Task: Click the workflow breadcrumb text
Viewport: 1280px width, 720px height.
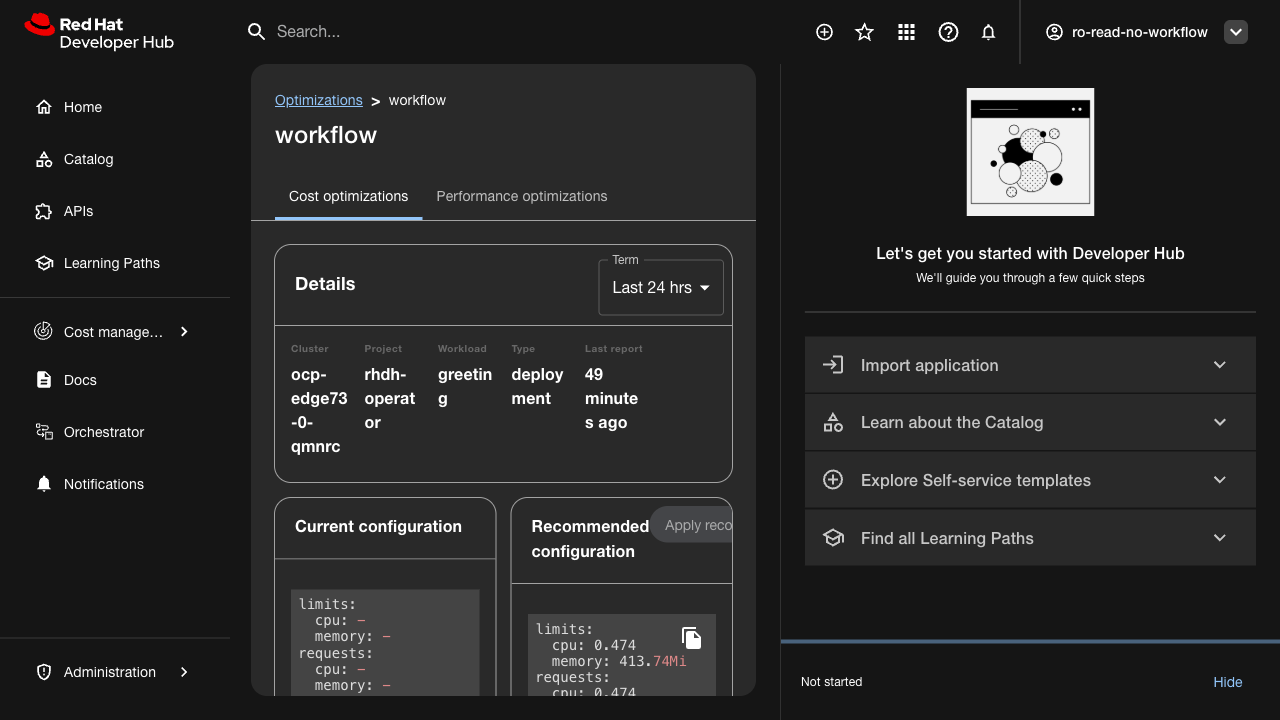Action: [417, 100]
